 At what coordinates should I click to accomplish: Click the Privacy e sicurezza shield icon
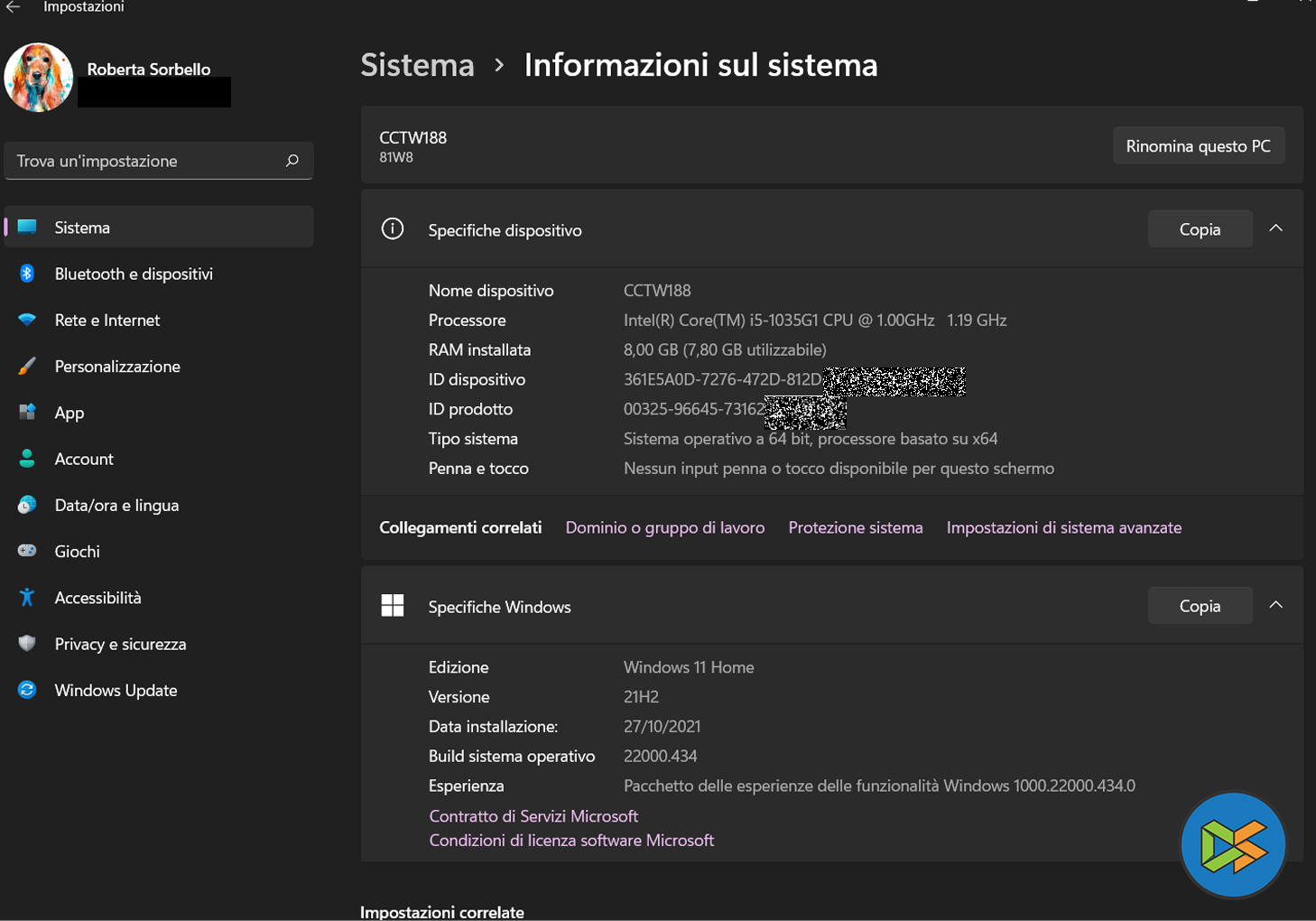(x=27, y=643)
